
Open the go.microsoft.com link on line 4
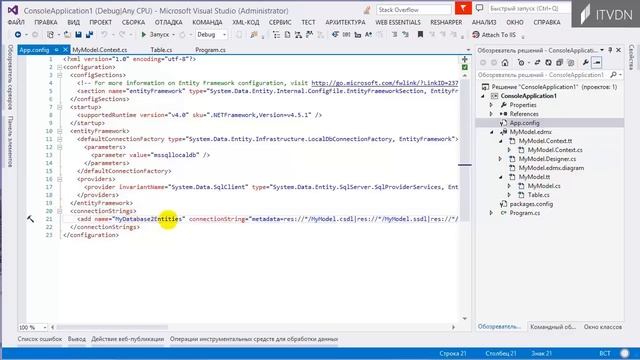point(384,83)
